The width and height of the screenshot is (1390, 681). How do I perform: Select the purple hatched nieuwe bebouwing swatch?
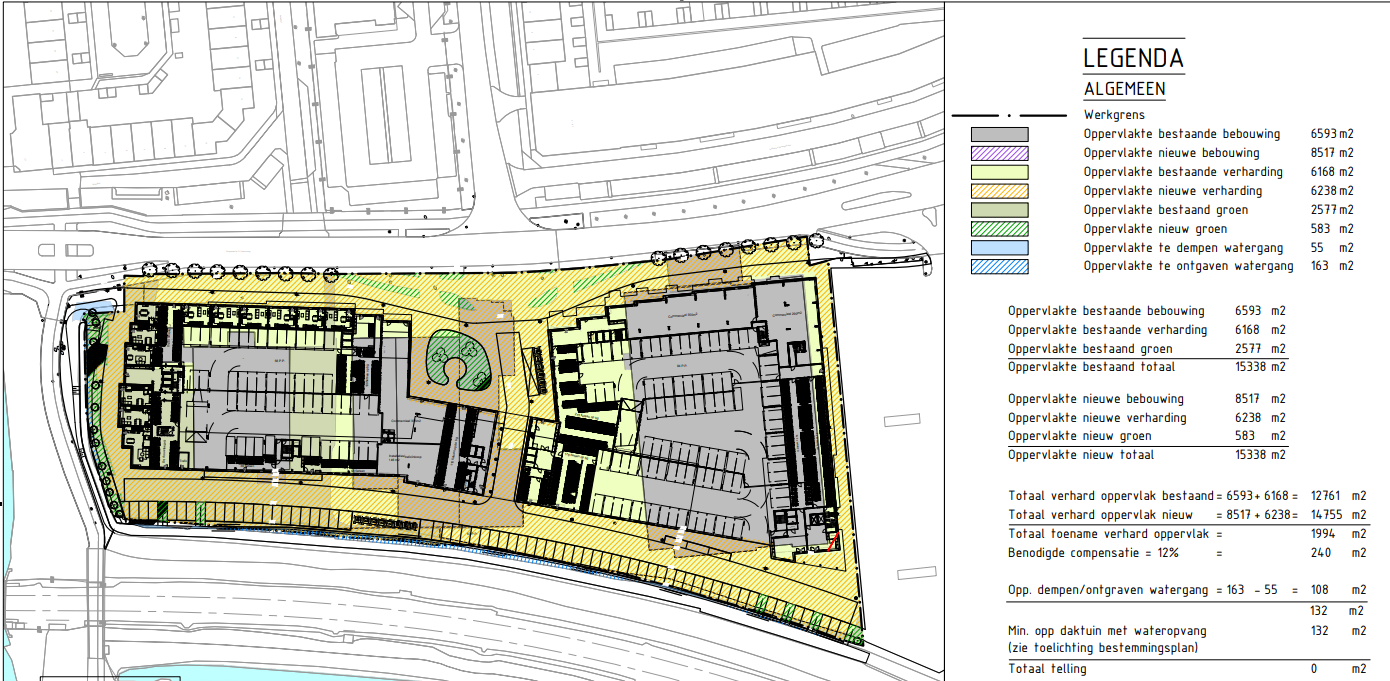(998, 153)
